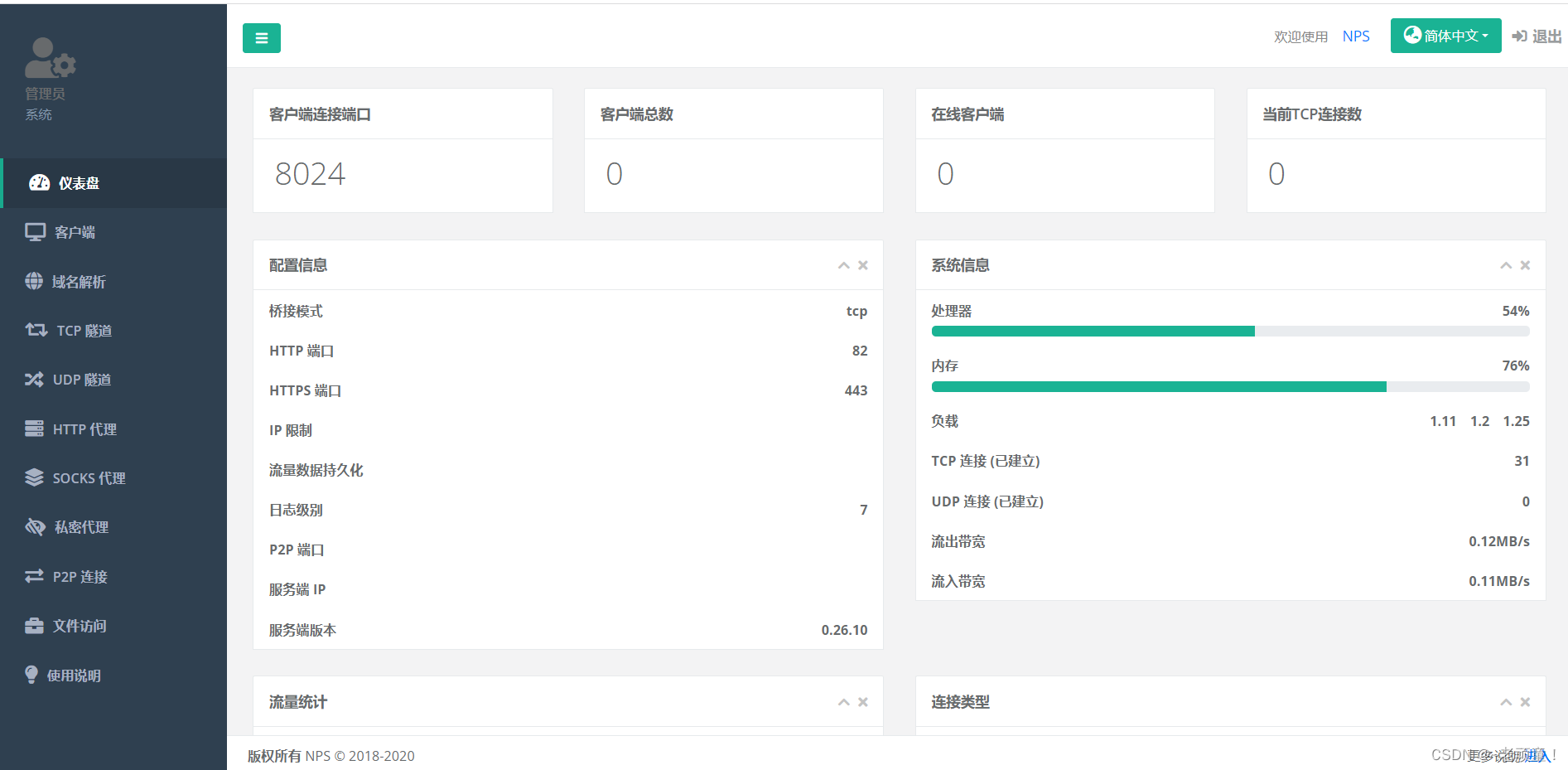Close the 流量统计 panel
Image resolution: width=1568 pixels, height=770 pixels.
tap(863, 702)
